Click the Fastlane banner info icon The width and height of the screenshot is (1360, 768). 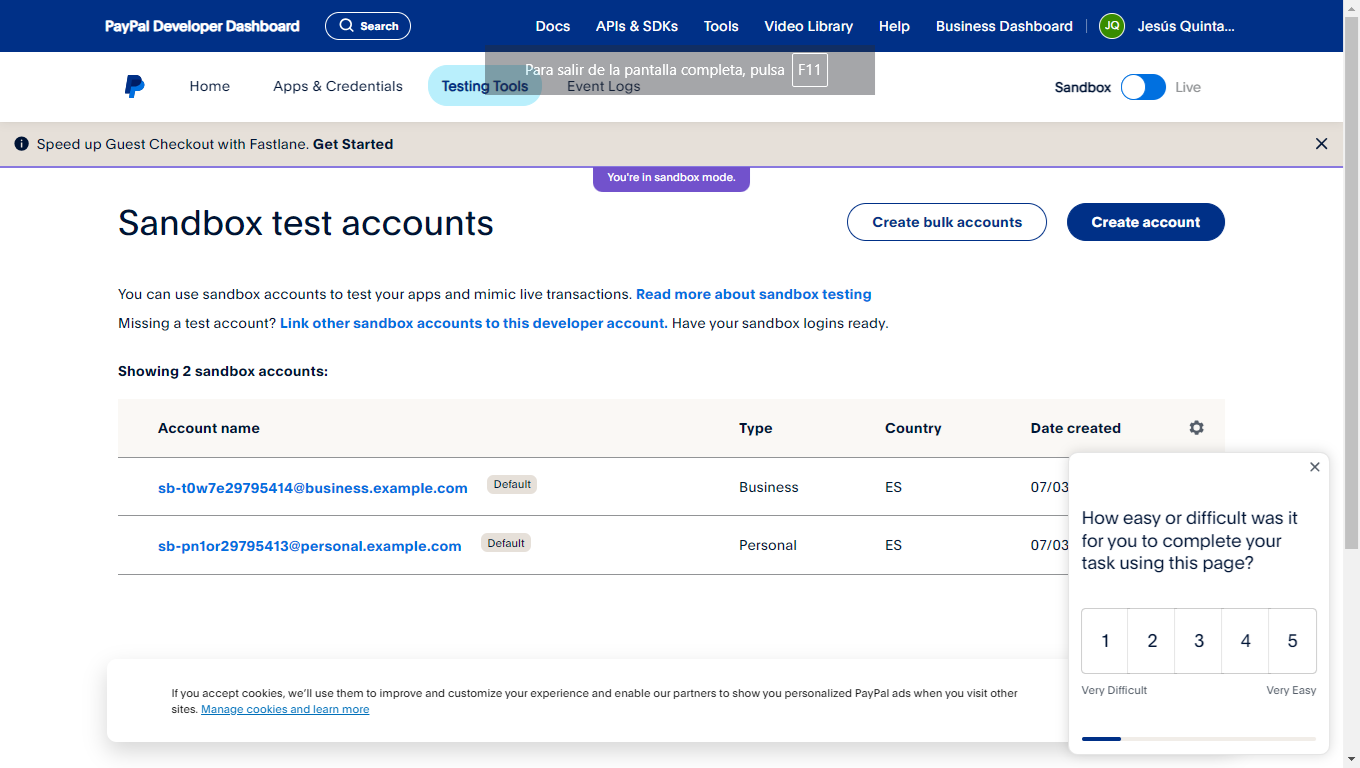point(22,144)
